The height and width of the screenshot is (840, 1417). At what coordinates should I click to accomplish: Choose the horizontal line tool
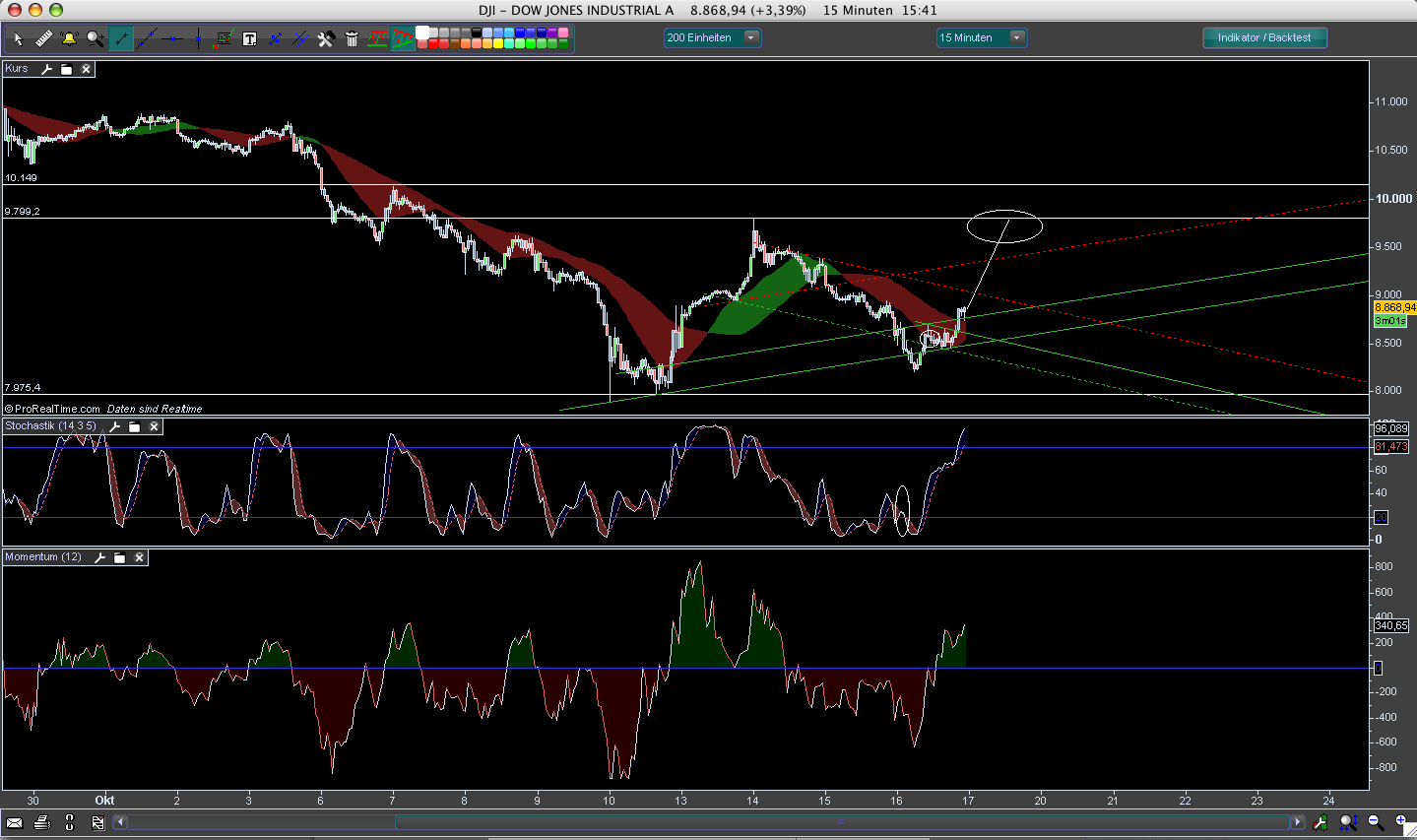[172, 38]
